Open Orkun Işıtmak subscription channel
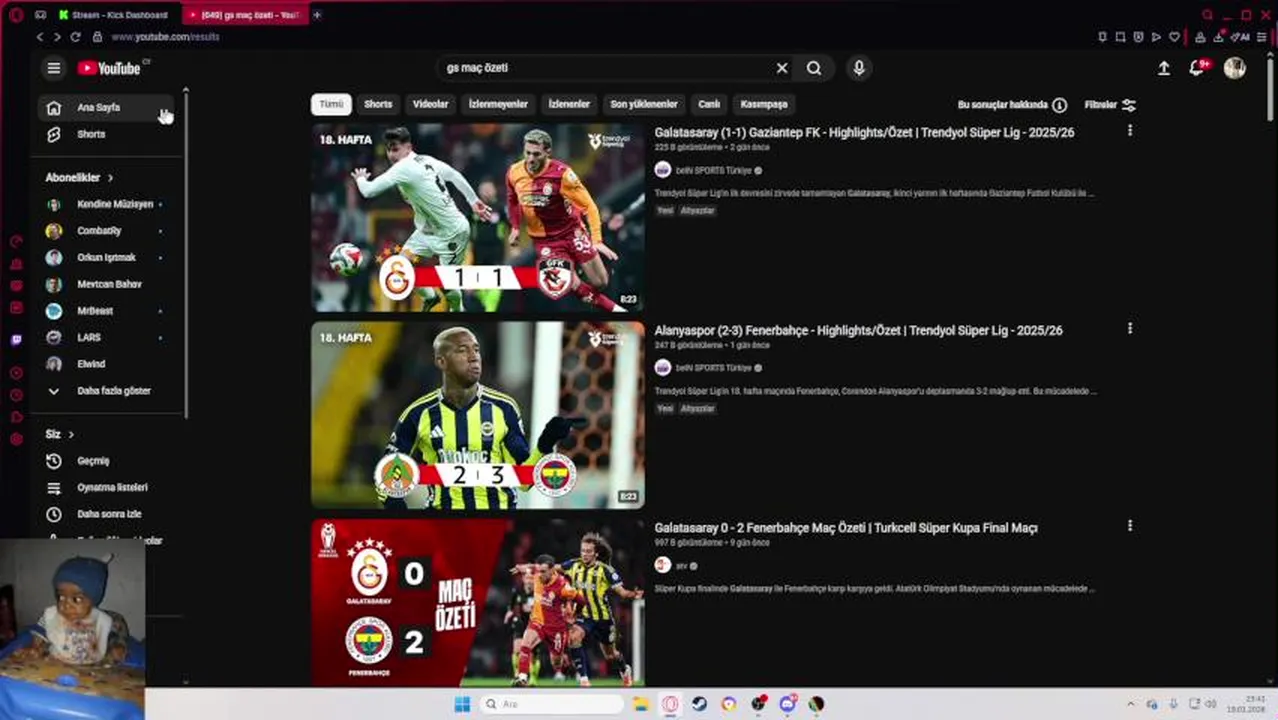Viewport: 1278px width, 720px height. click(104, 257)
